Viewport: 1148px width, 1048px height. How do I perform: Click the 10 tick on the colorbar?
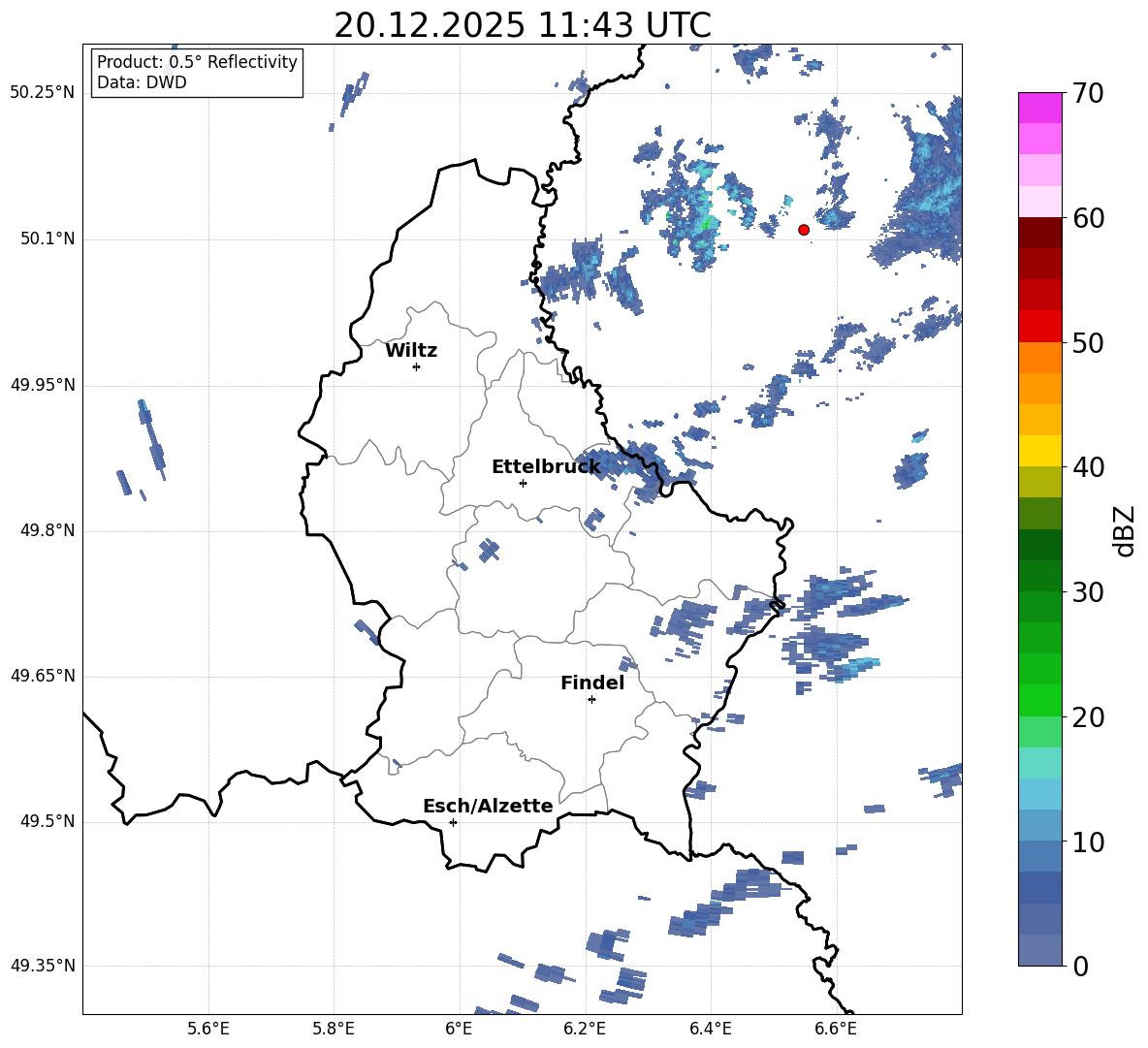pyautogui.click(x=1088, y=842)
